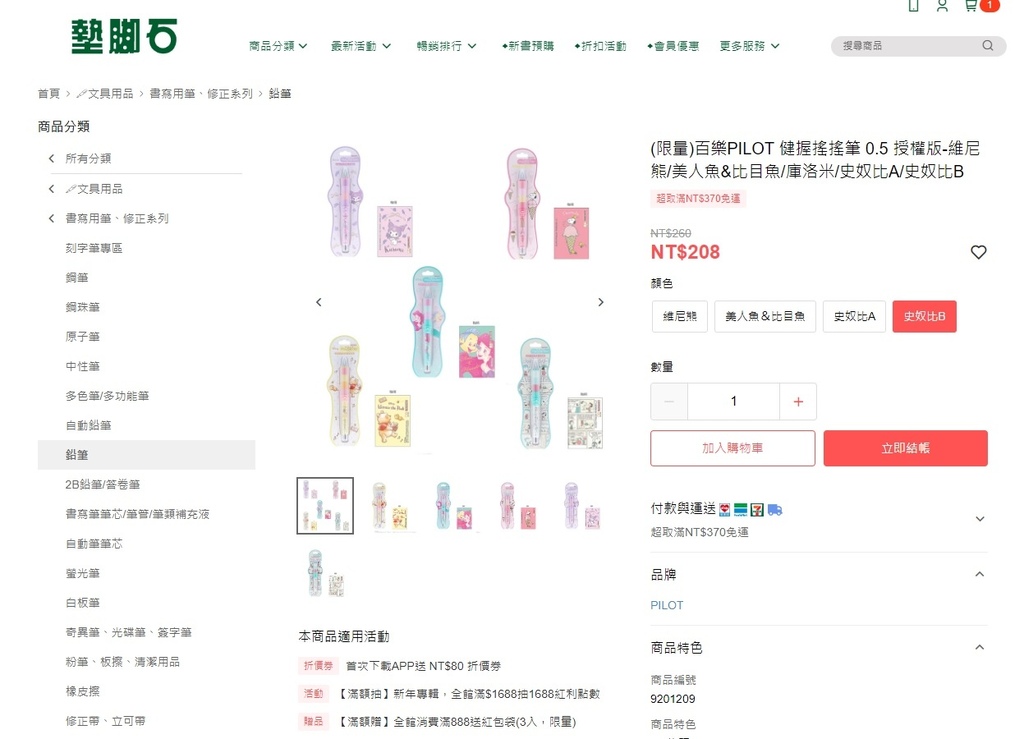Viewport: 1024px width, 739px height.
Task: Open the shopping cart icon
Action: click(x=970, y=6)
